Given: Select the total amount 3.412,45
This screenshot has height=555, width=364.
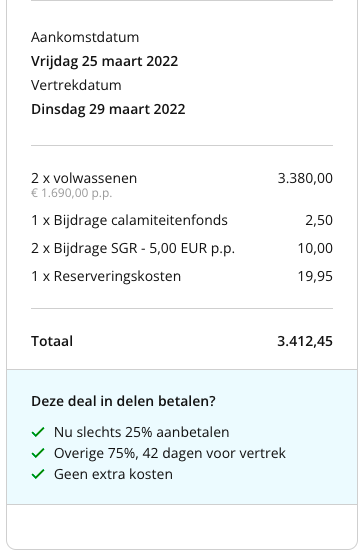Looking at the screenshot, I should point(305,341).
